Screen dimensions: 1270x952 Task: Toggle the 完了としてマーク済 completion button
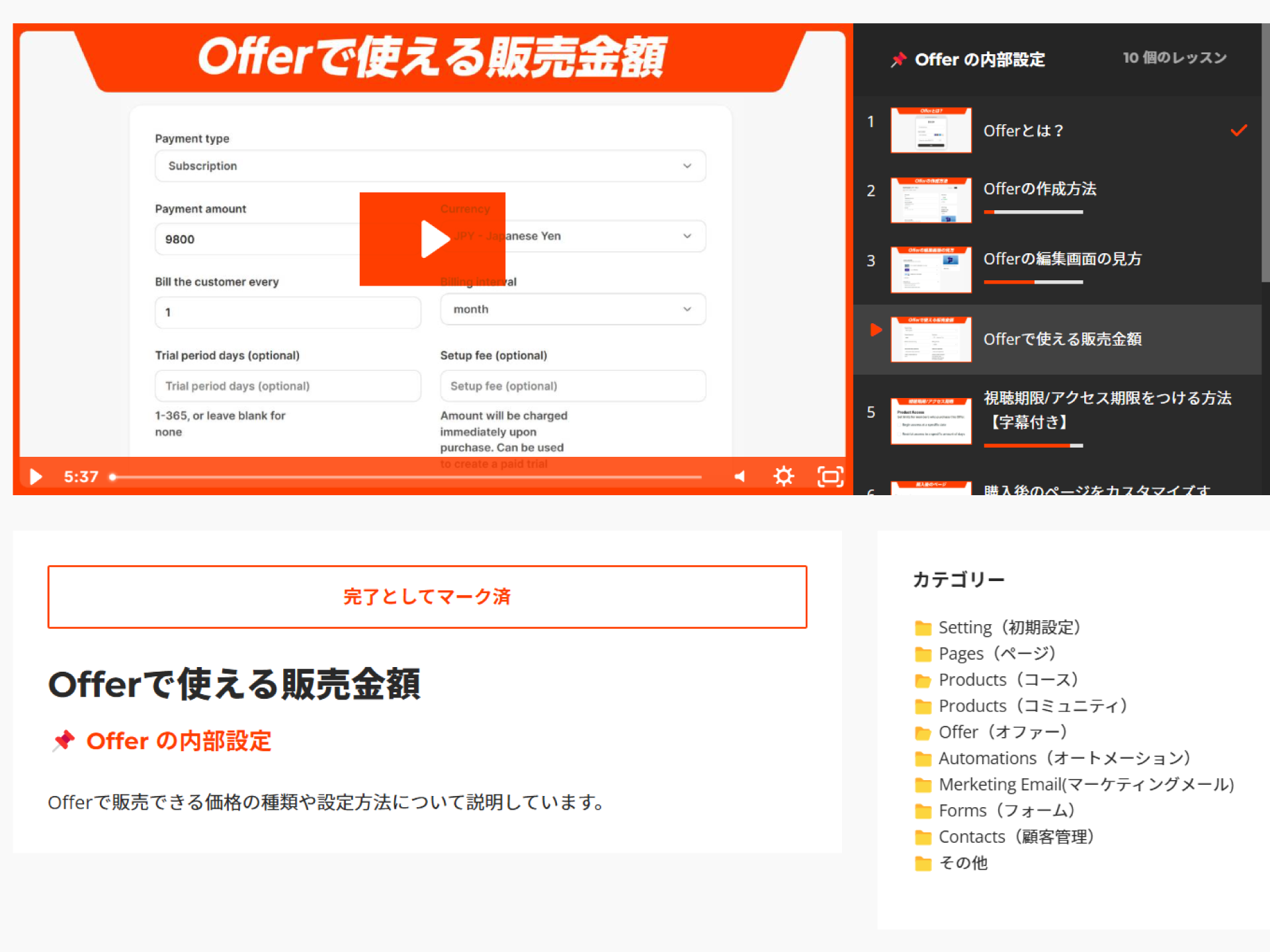pyautogui.click(x=427, y=597)
